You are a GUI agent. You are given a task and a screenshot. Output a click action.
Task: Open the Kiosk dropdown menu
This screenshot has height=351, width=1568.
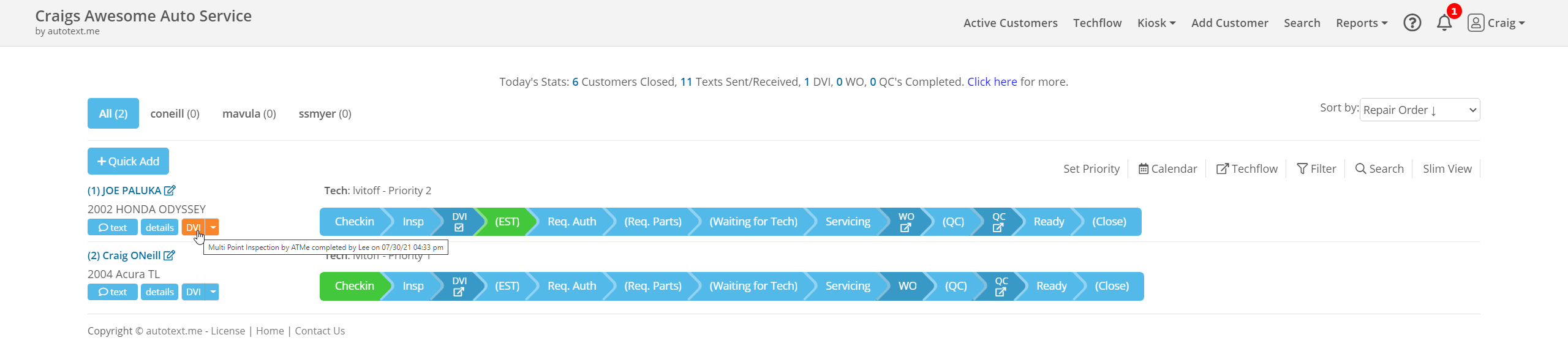(x=1156, y=23)
